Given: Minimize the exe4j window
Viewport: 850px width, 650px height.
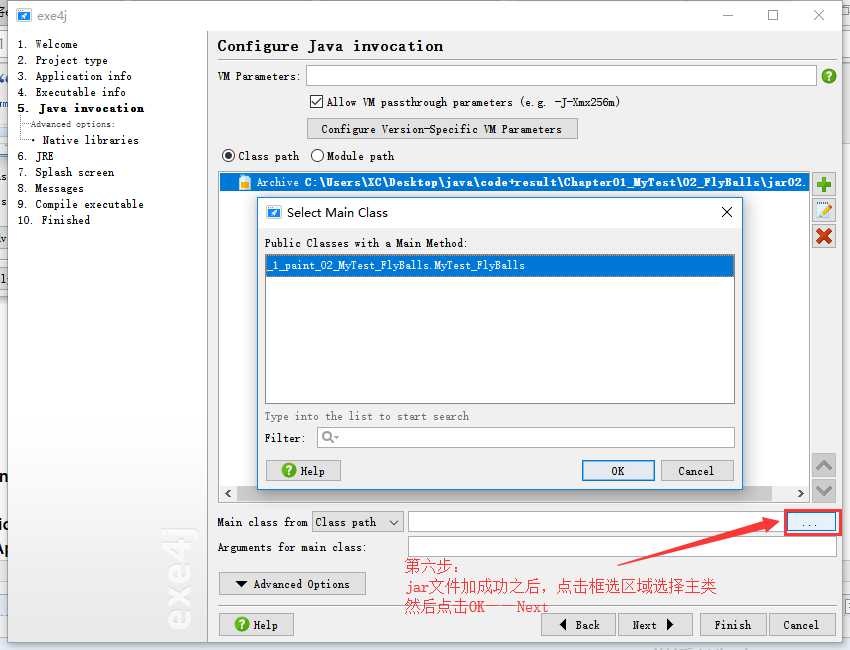Looking at the screenshot, I should [x=728, y=15].
